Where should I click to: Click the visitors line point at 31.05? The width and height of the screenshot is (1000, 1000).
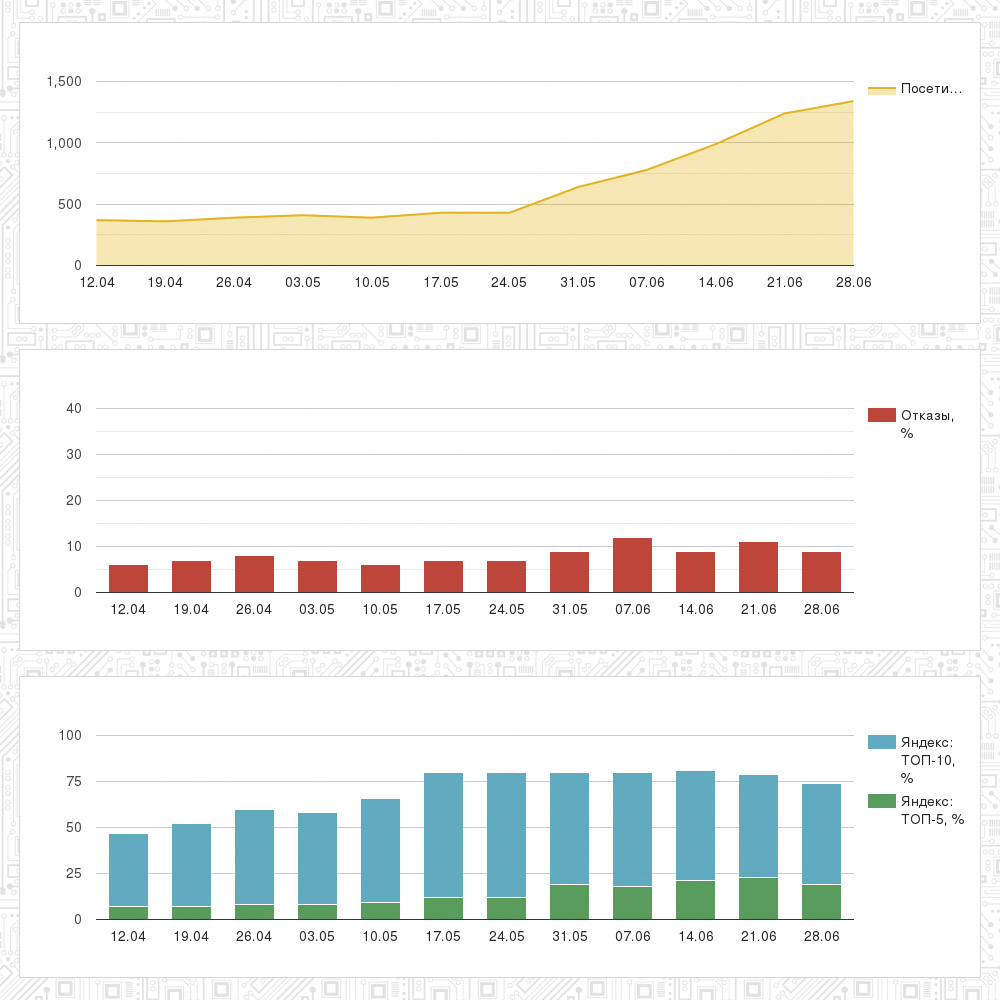click(578, 187)
